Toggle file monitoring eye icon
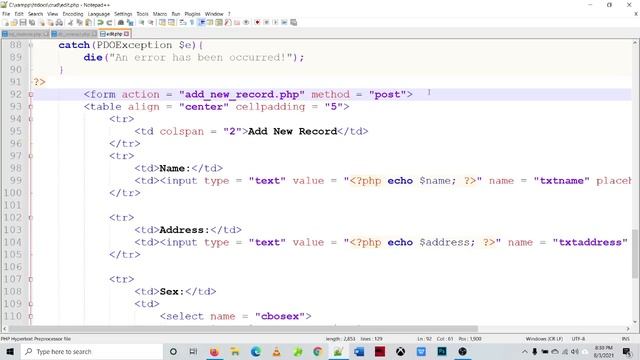 pos(246,22)
